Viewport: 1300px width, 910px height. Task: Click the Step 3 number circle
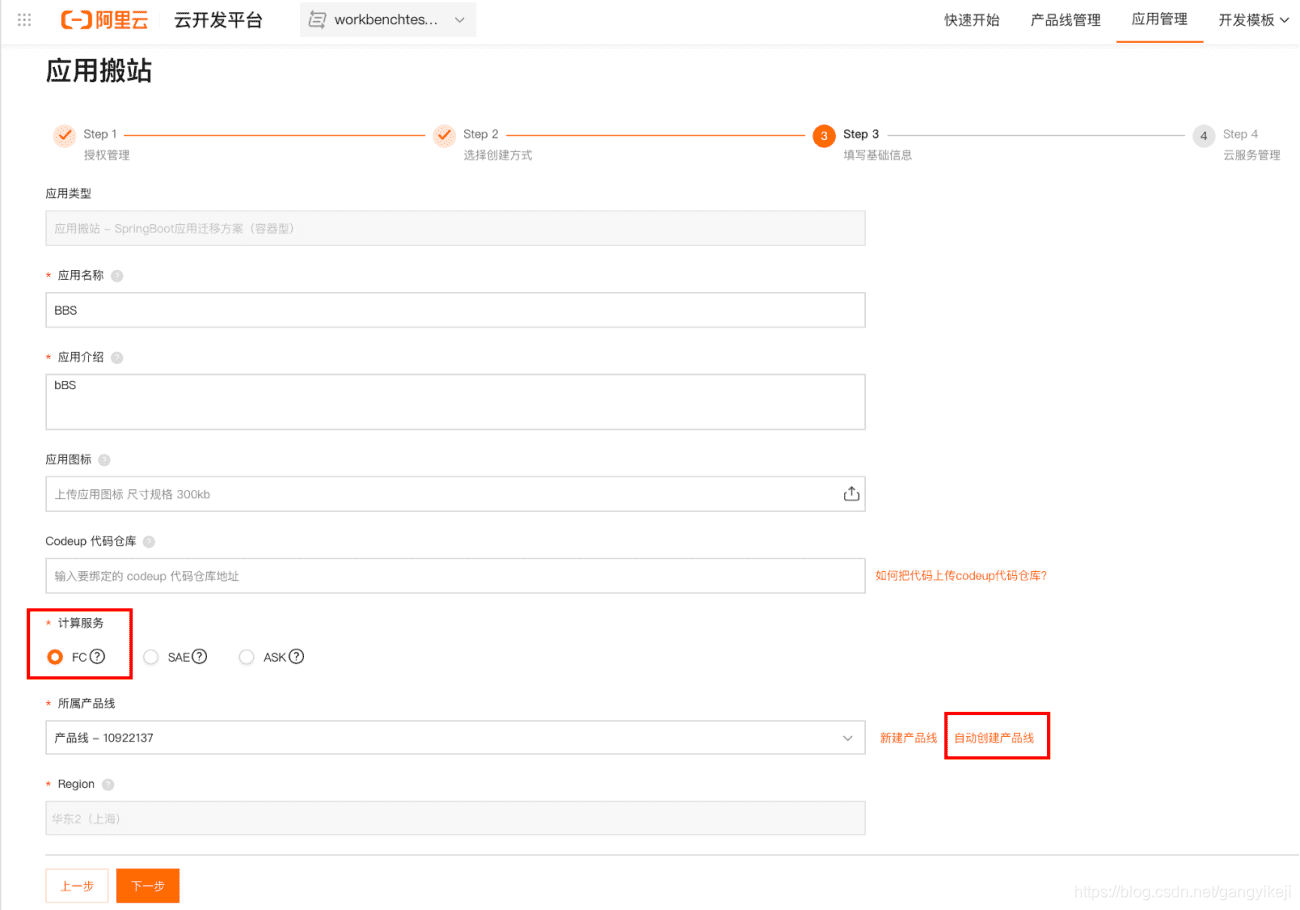tap(824, 136)
